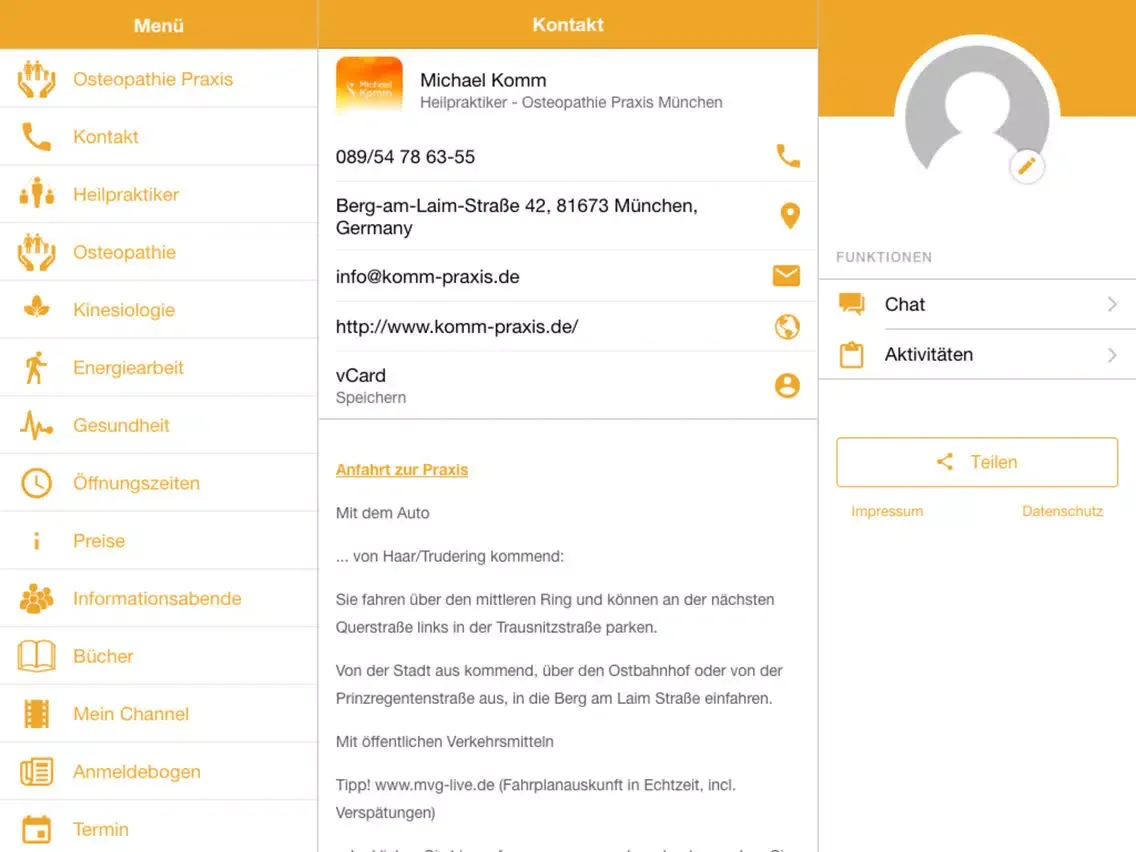Select Informationsabende menu entry
Viewport: 1136px width, 852px height.
[x=159, y=598]
